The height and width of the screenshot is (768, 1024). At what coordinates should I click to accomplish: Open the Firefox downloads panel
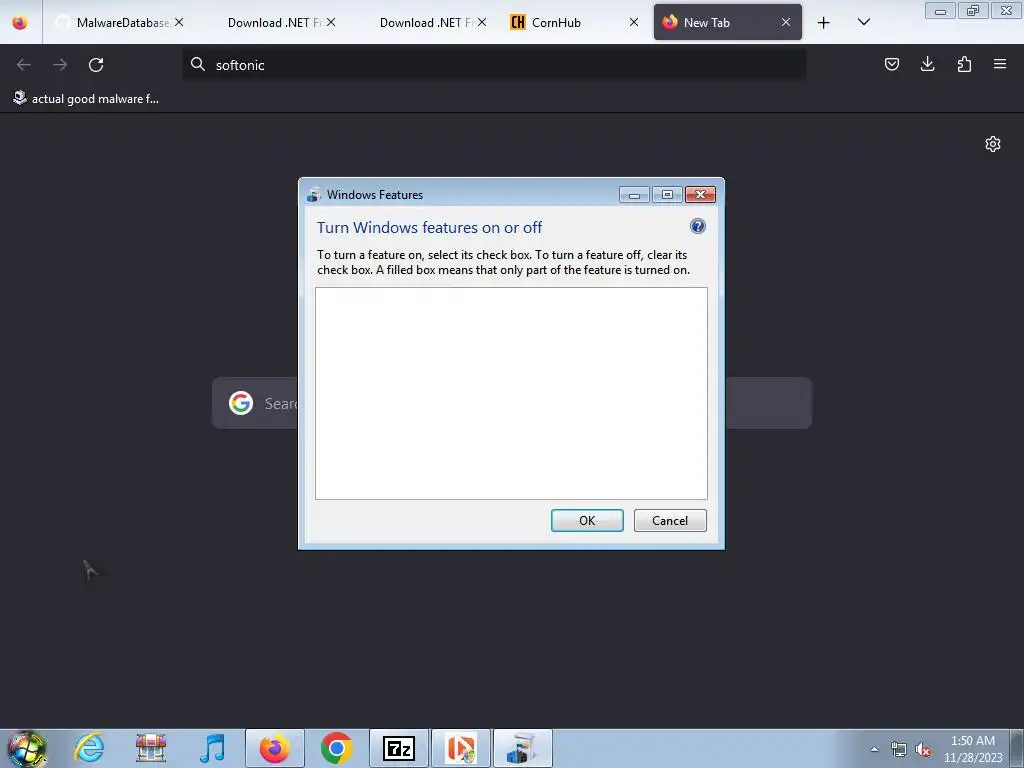(927, 64)
